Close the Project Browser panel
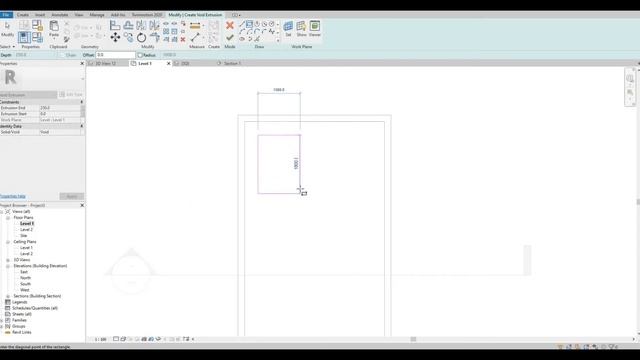The height and width of the screenshot is (360, 640). pos(82,205)
